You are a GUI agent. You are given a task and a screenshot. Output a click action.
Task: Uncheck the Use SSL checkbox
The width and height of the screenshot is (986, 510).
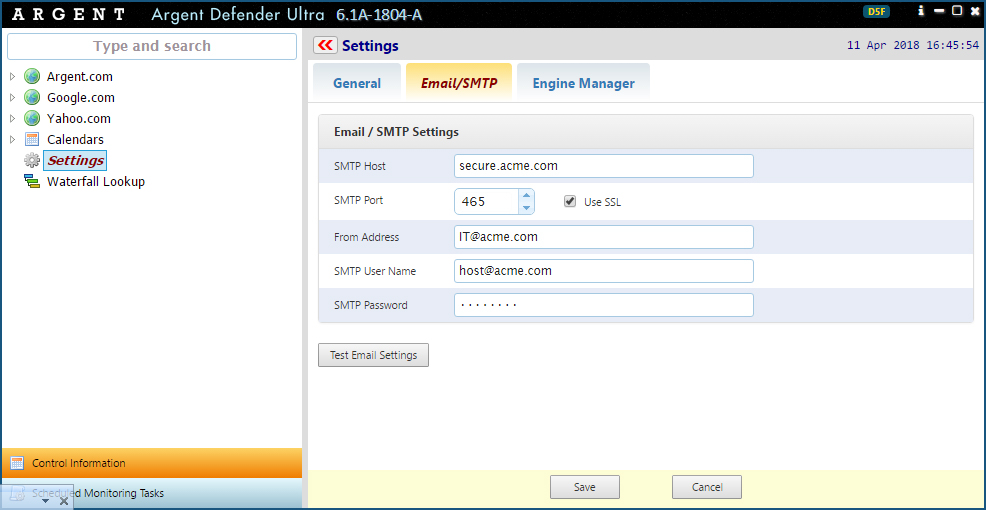pyautogui.click(x=570, y=201)
